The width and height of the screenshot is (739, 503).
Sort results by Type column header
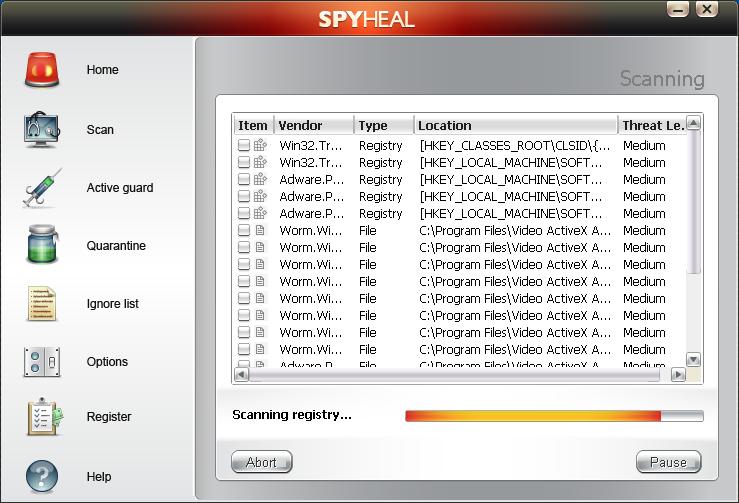[x=384, y=125]
